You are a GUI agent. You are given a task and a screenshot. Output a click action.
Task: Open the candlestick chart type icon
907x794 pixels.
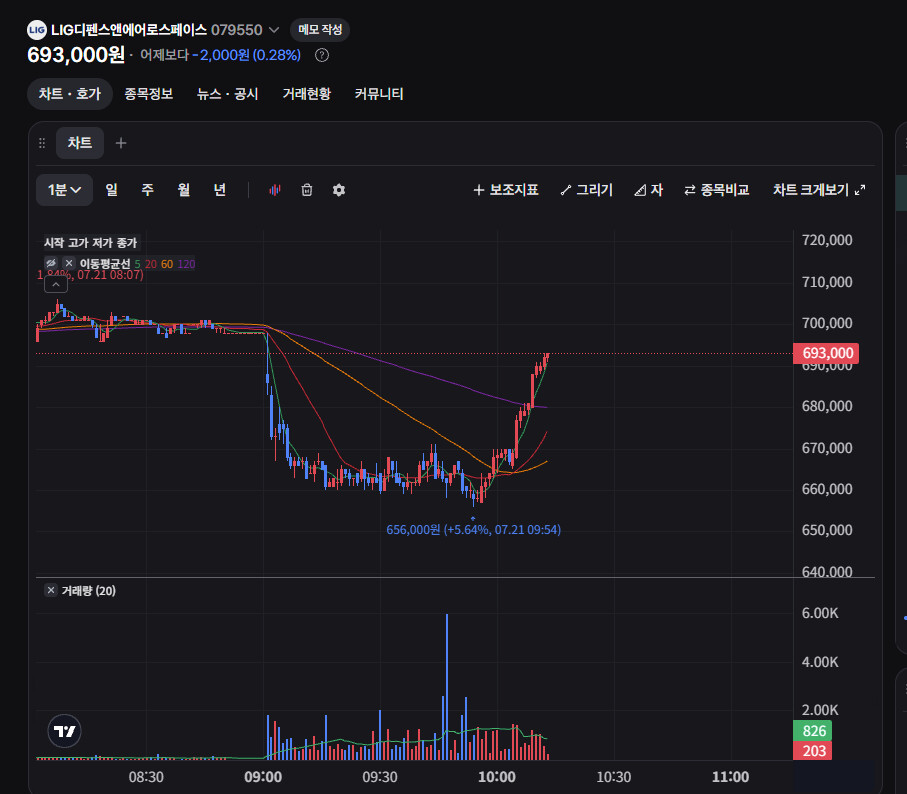pyautogui.click(x=275, y=190)
